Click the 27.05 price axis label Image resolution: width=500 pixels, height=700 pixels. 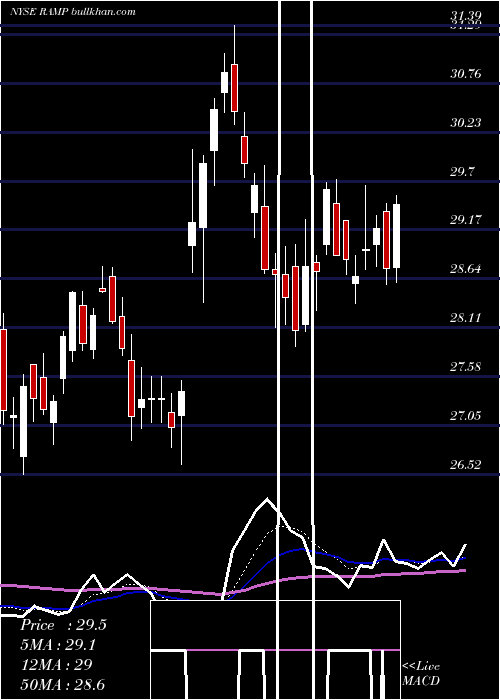pos(466,416)
